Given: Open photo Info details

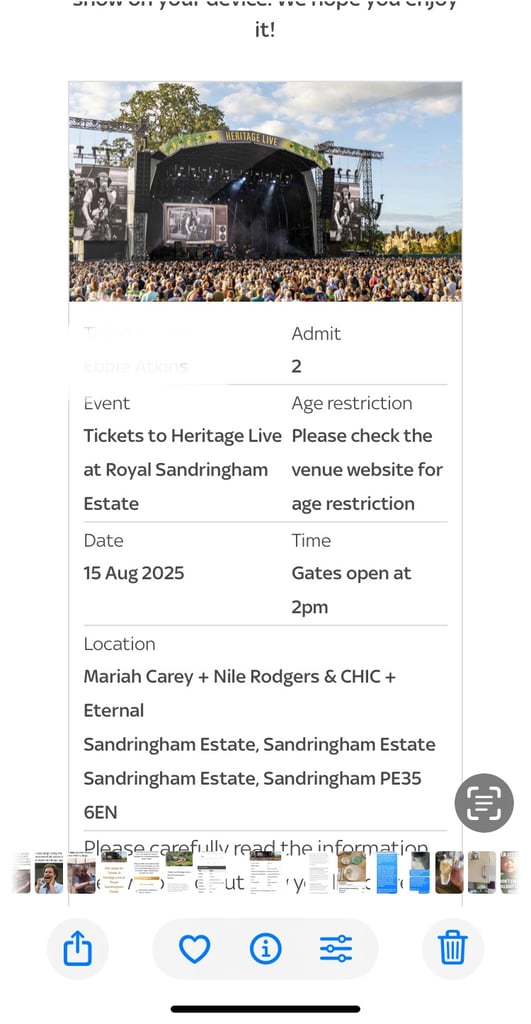Looking at the screenshot, I should 265,948.
